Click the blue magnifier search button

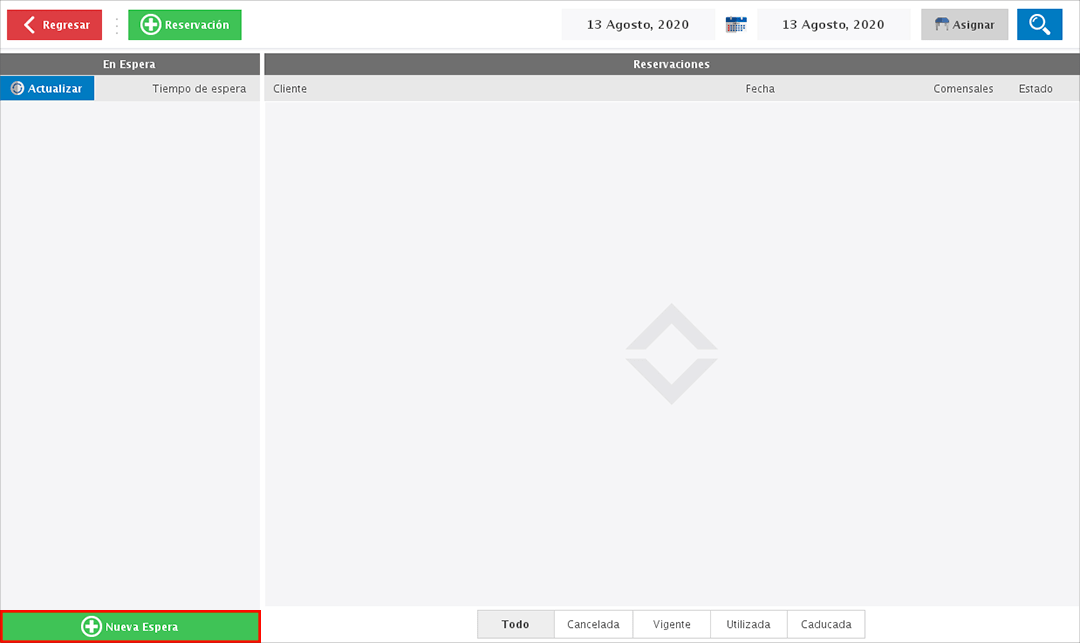click(1039, 24)
